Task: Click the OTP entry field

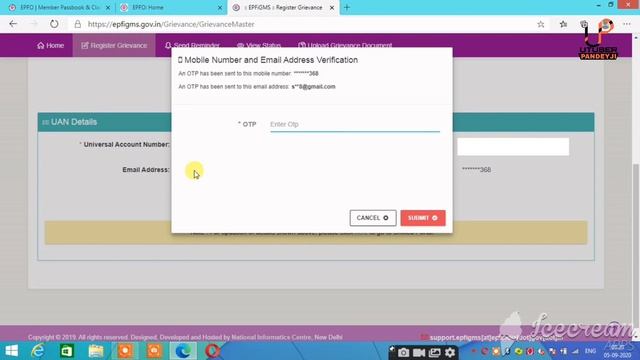Action: pos(355,124)
